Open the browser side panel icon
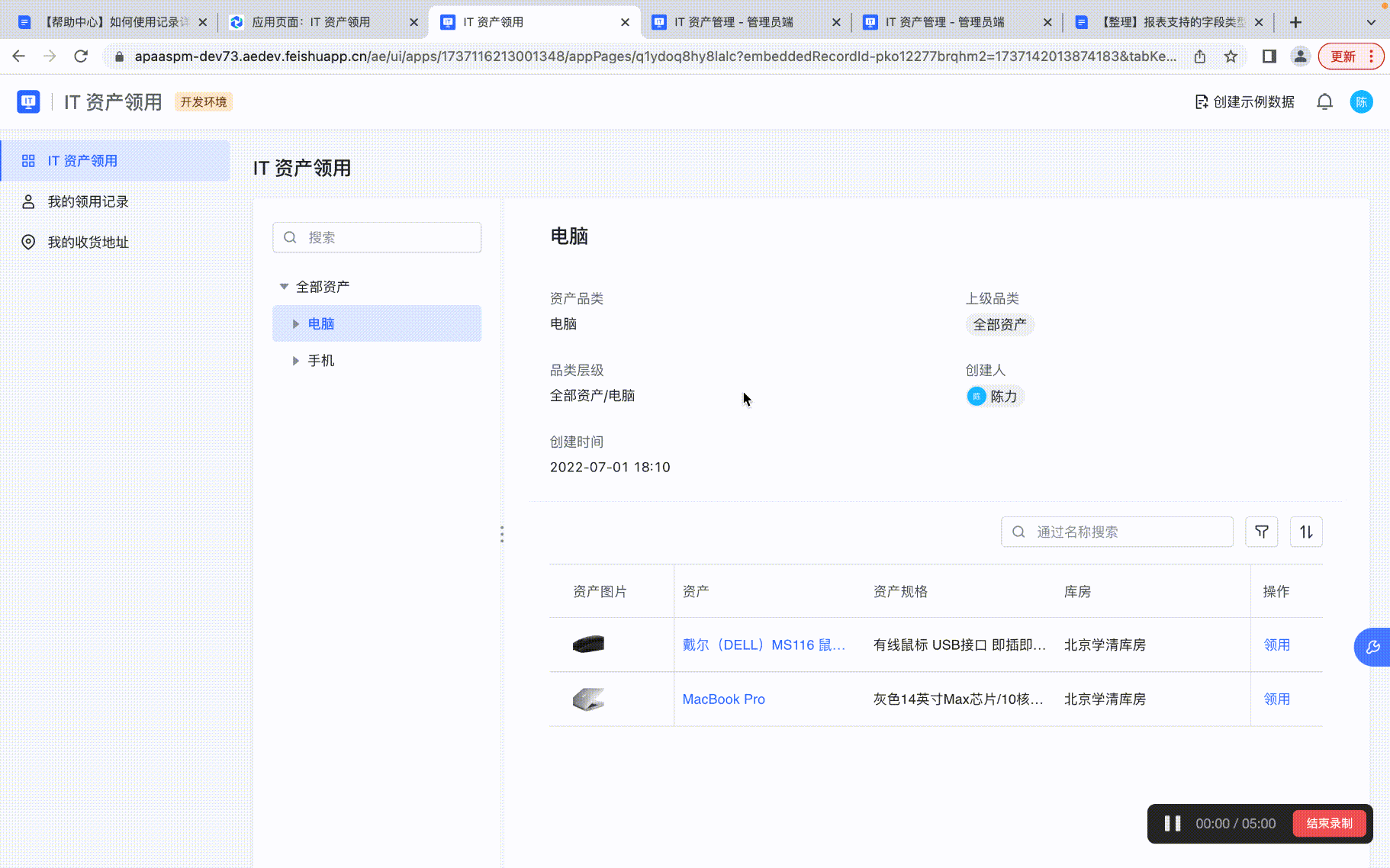 (1269, 56)
